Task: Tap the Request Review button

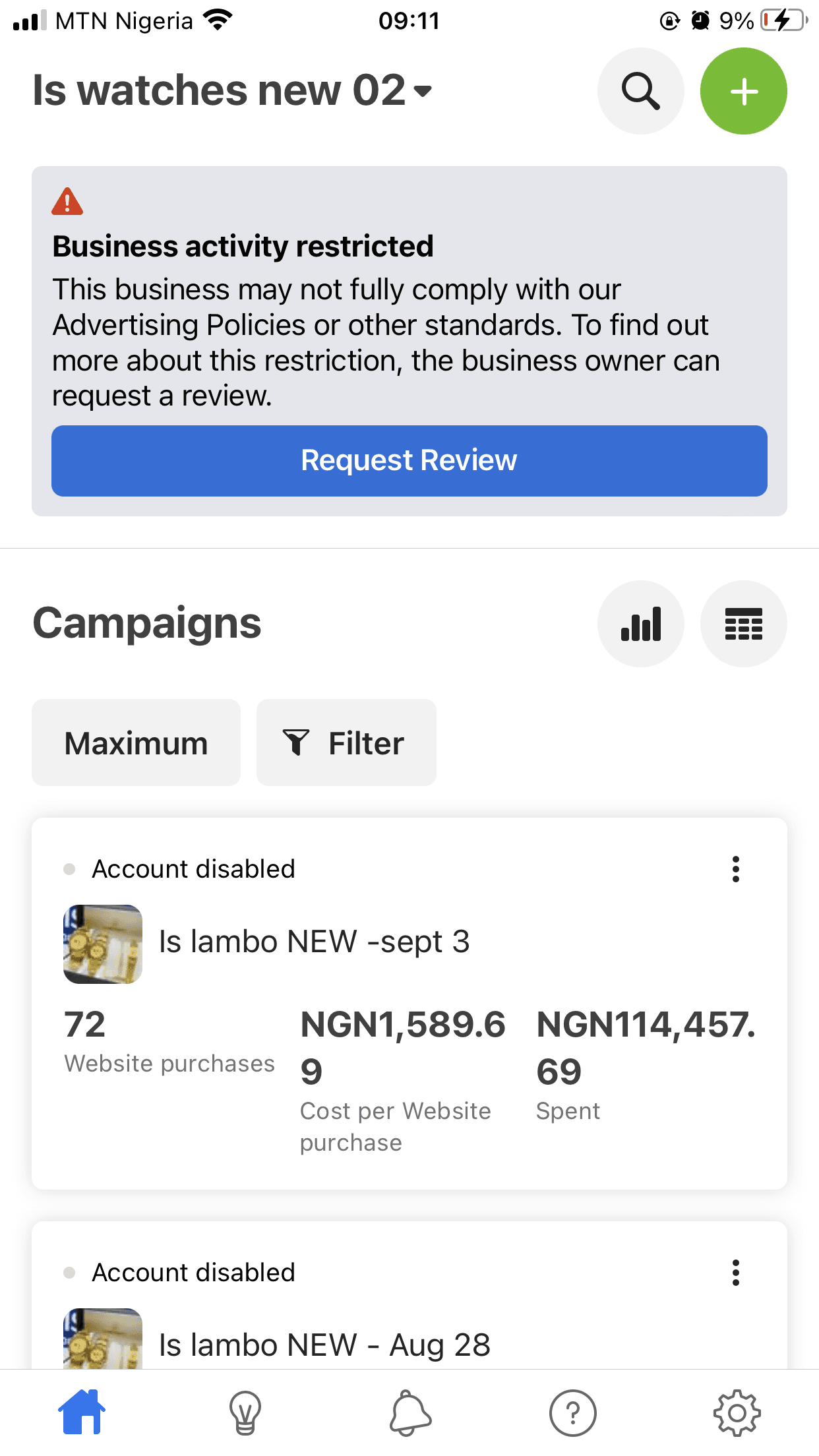Action: [x=409, y=461]
